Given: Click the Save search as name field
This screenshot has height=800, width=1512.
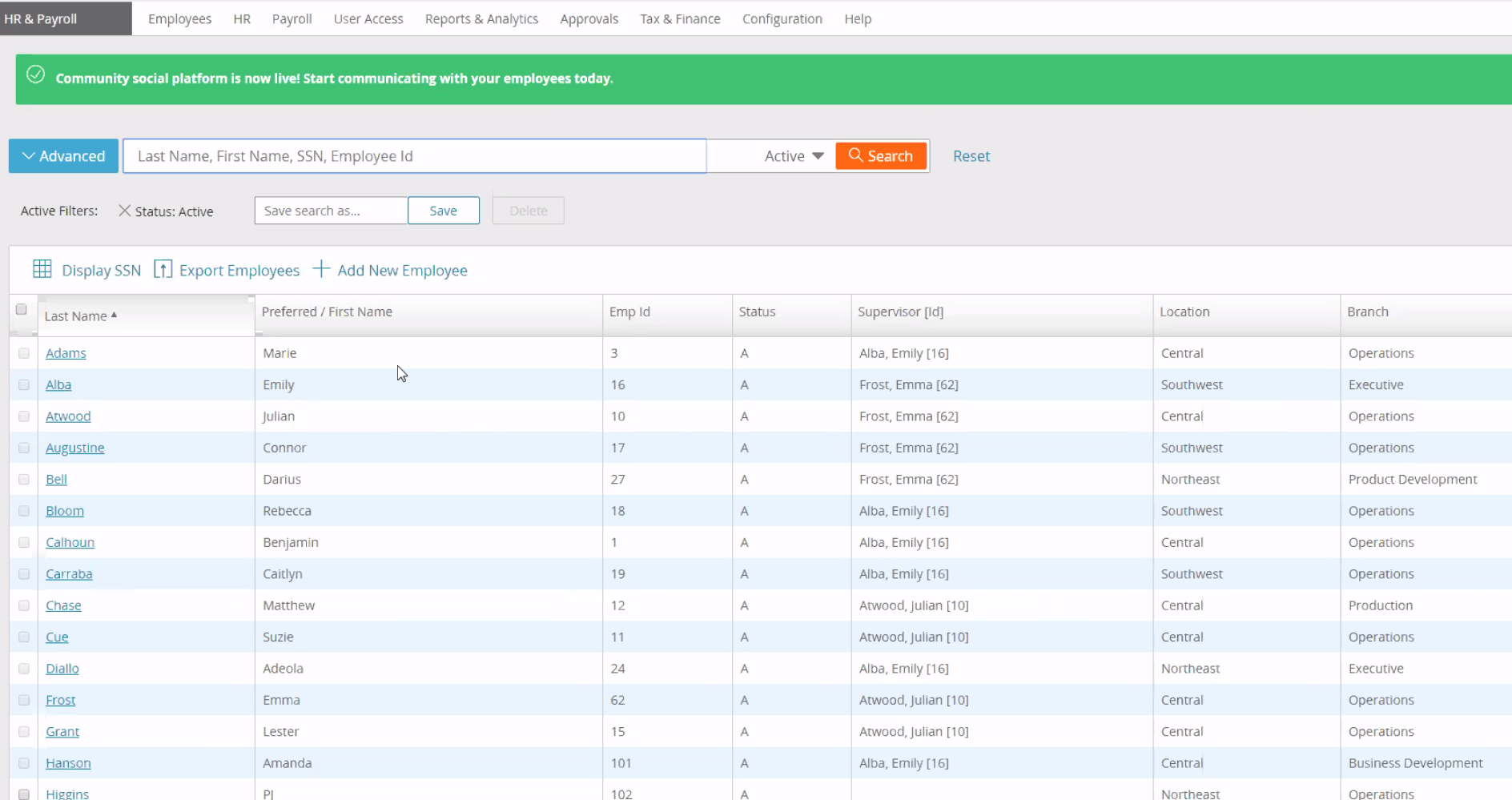Looking at the screenshot, I should (x=331, y=211).
